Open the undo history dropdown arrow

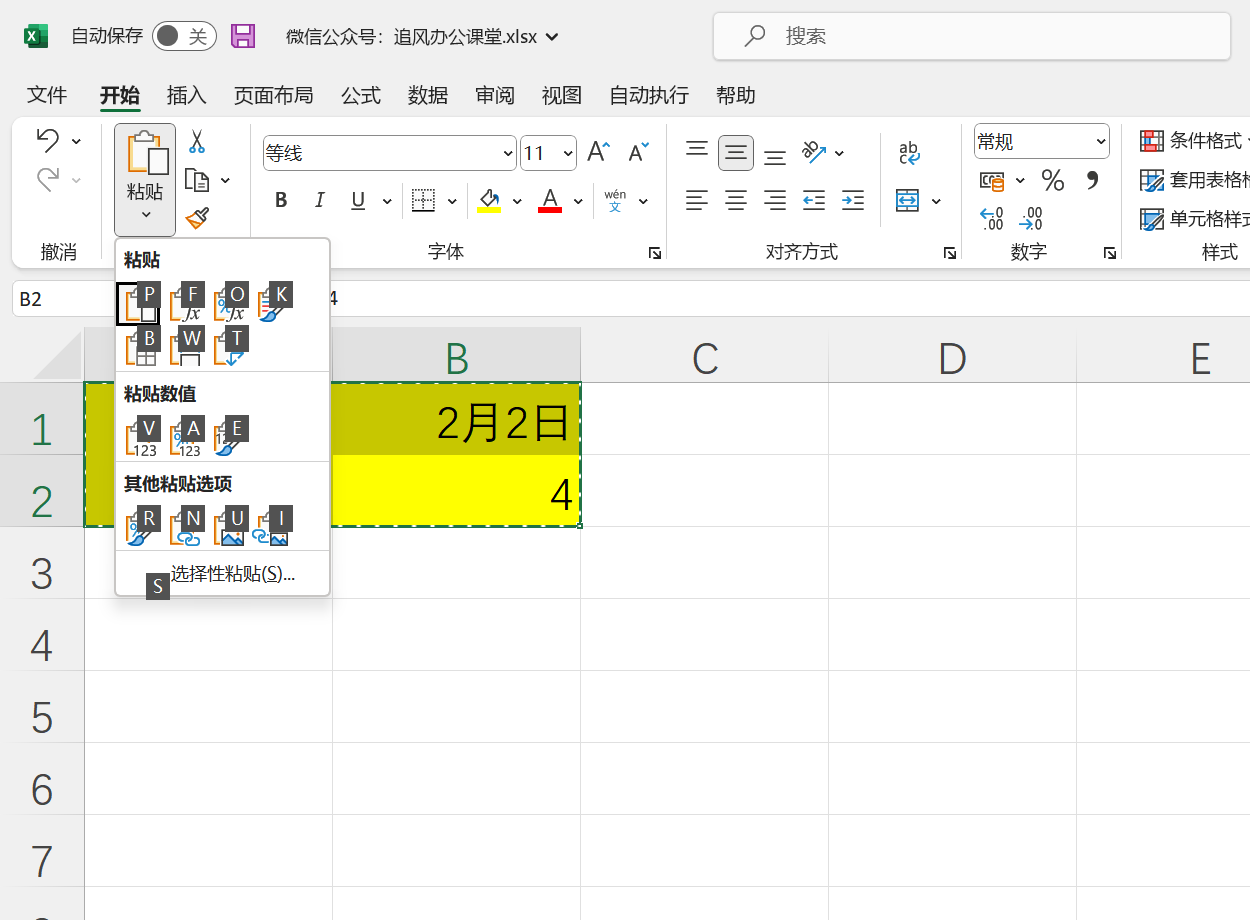(76, 141)
